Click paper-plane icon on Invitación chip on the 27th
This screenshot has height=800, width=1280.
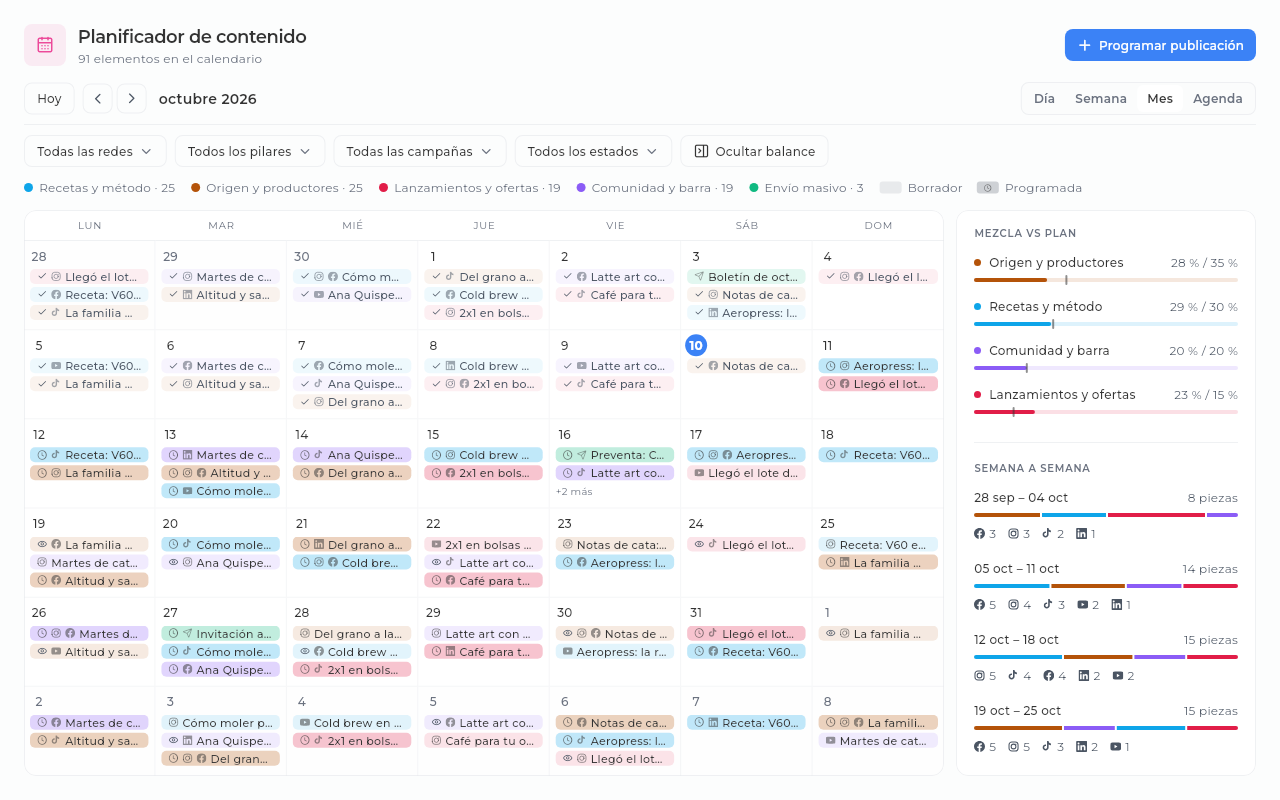188,634
